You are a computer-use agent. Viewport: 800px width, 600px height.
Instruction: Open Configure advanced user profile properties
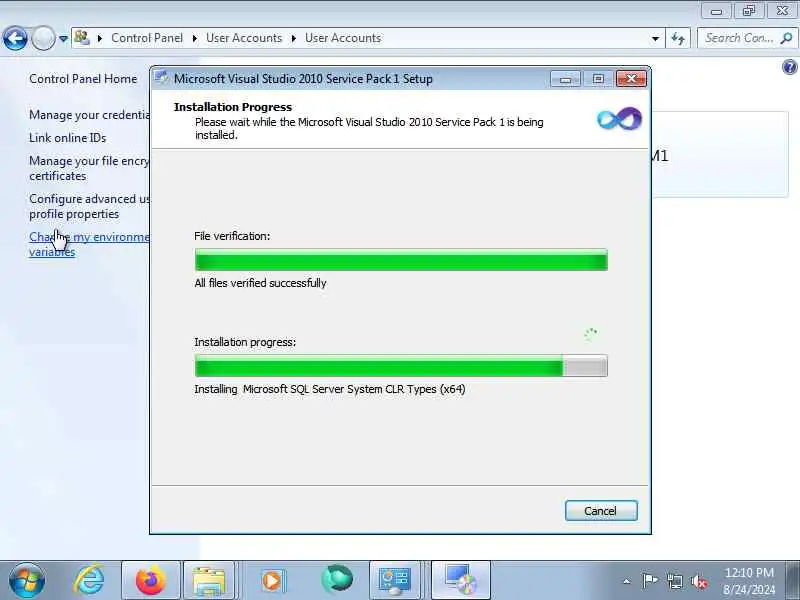89,206
